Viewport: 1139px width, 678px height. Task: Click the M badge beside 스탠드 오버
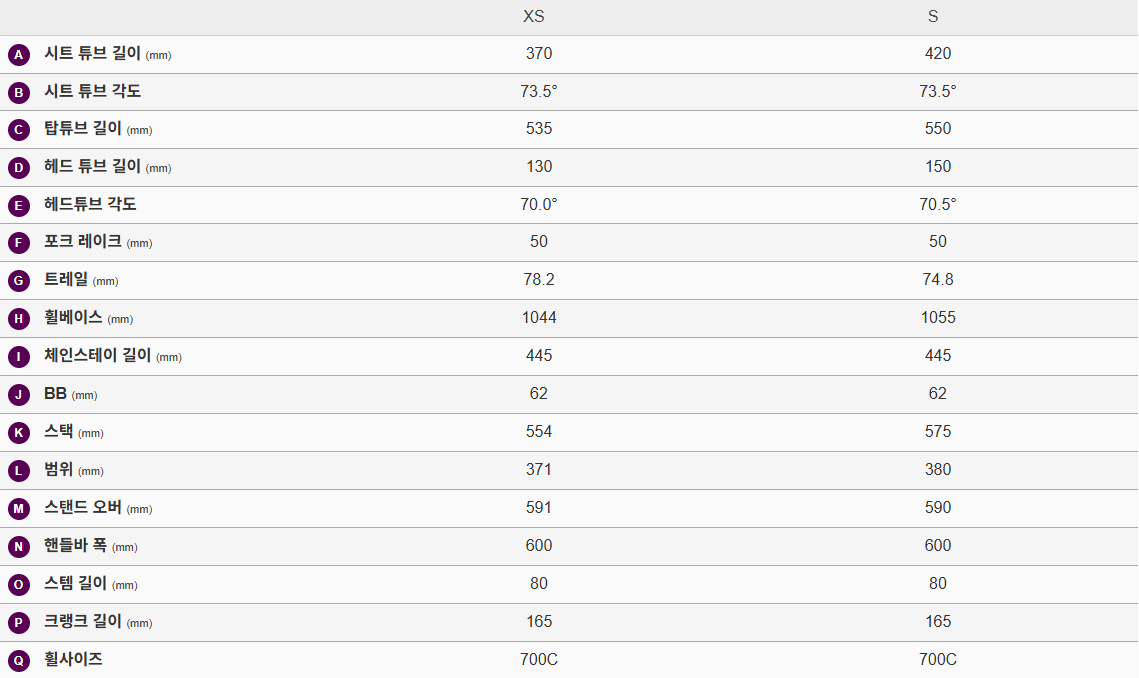point(19,509)
